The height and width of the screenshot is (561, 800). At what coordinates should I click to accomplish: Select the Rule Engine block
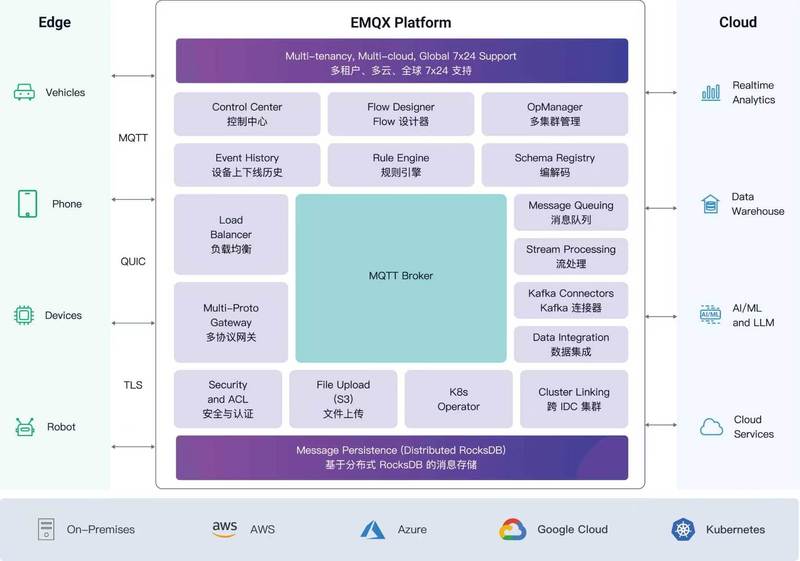[x=401, y=165]
